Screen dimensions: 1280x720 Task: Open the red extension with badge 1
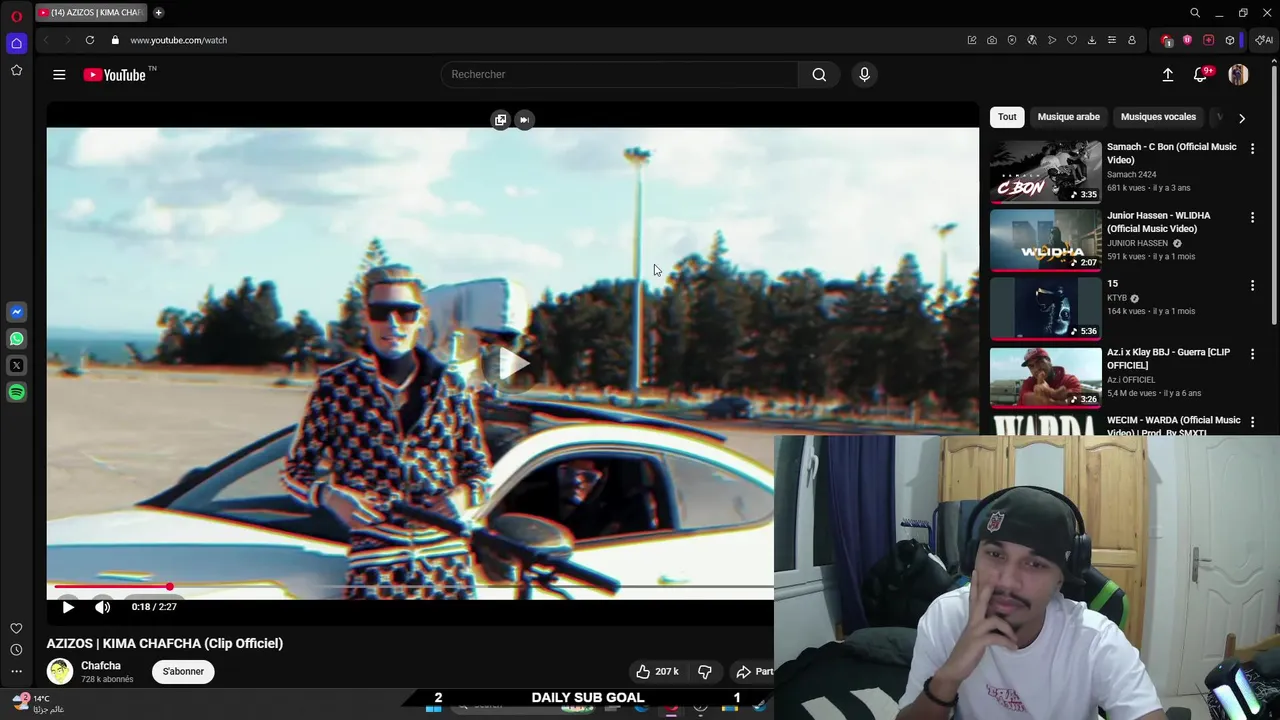coord(1166,40)
